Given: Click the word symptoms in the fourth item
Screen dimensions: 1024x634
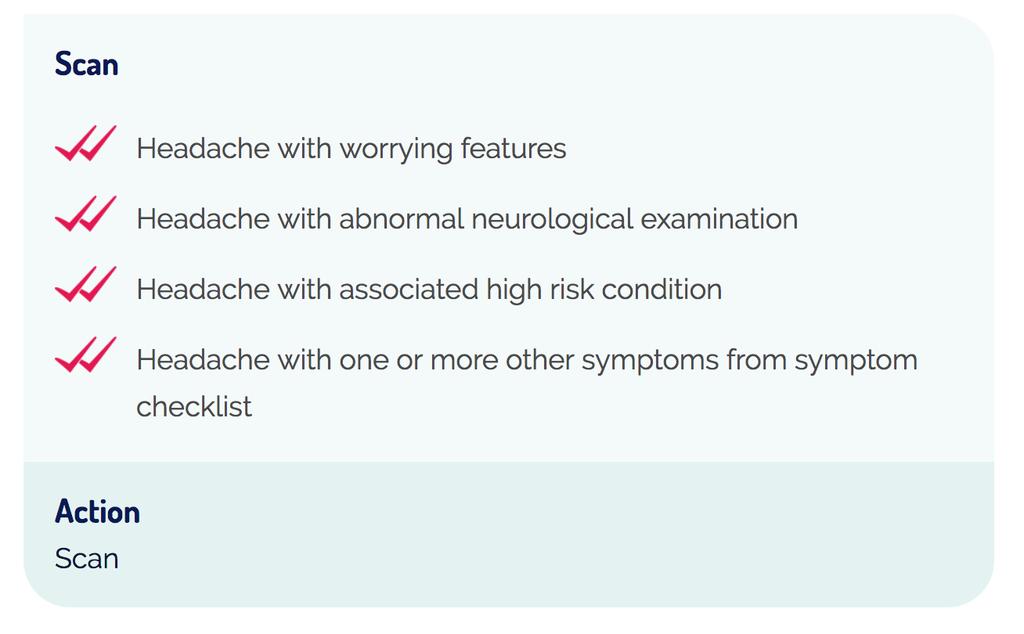Looking at the screenshot, I should [x=650, y=361].
